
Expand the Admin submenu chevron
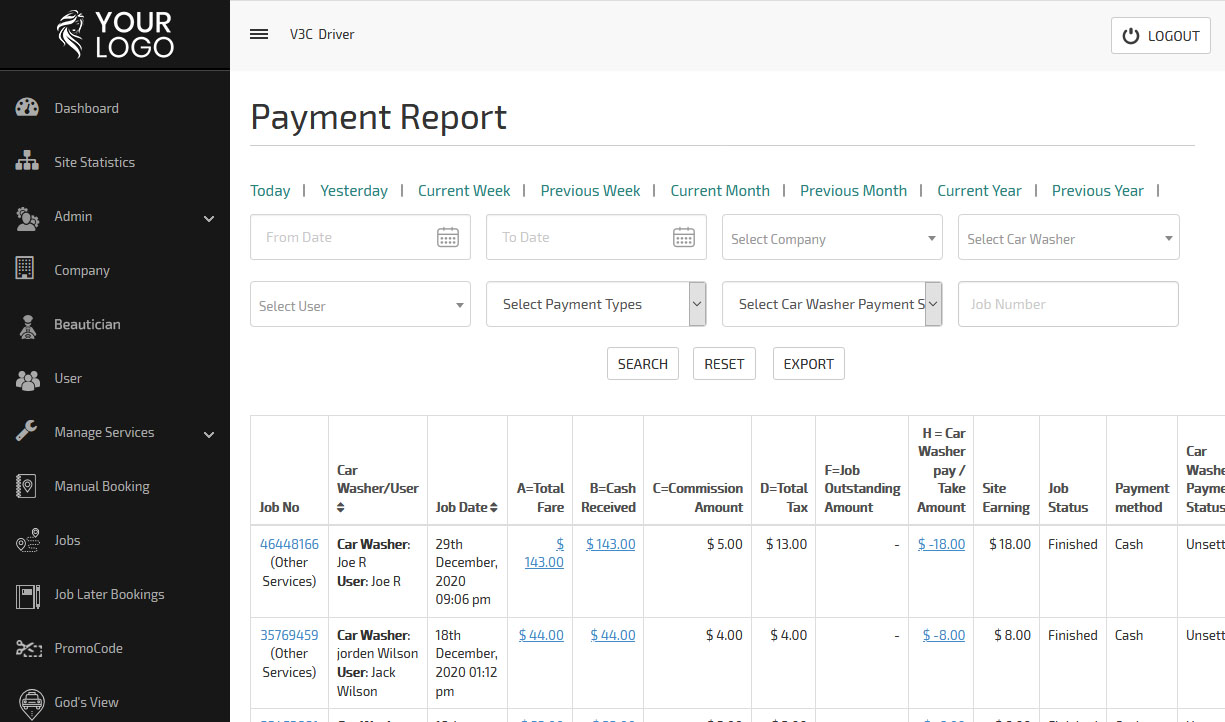pos(209,218)
